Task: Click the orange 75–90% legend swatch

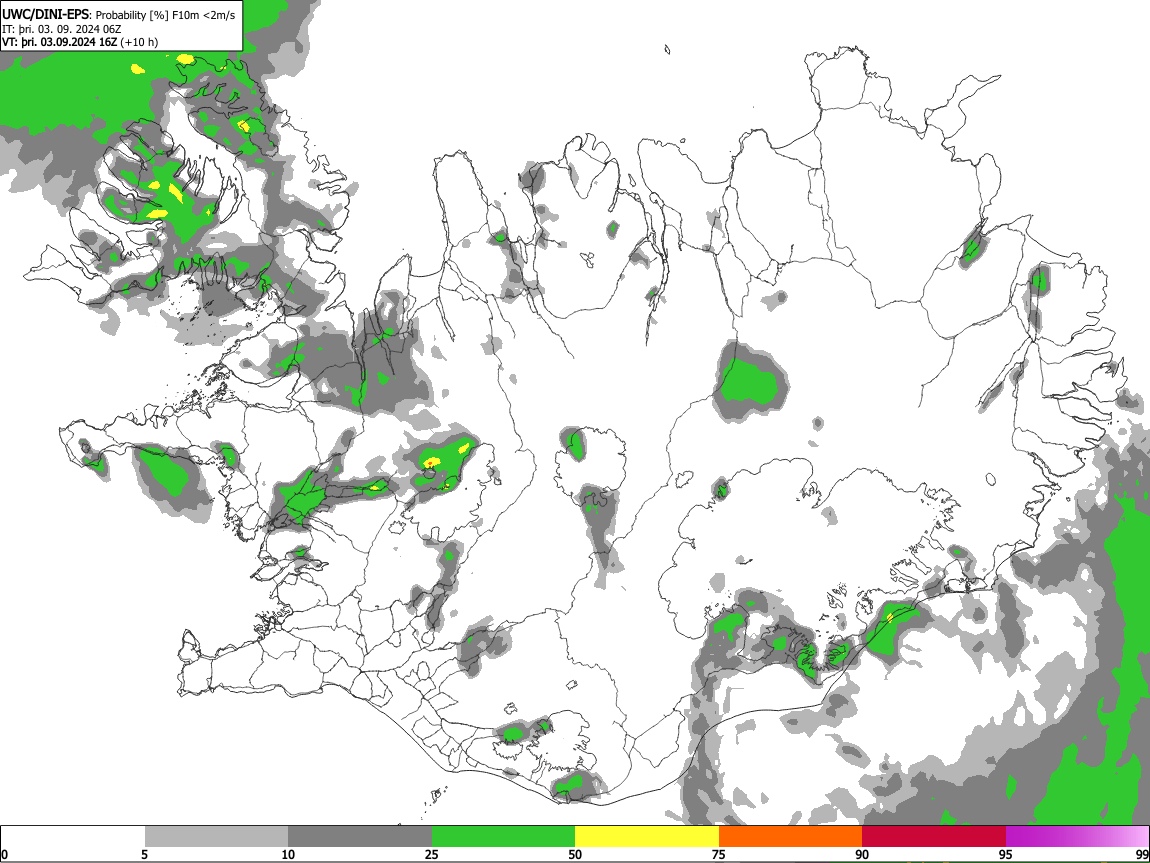Action: coord(790,837)
